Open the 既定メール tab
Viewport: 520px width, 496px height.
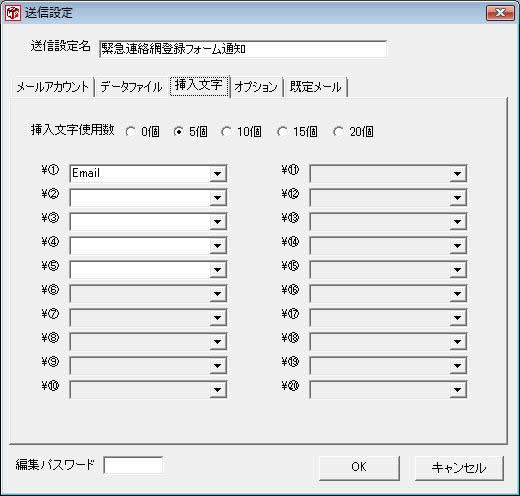coord(315,87)
